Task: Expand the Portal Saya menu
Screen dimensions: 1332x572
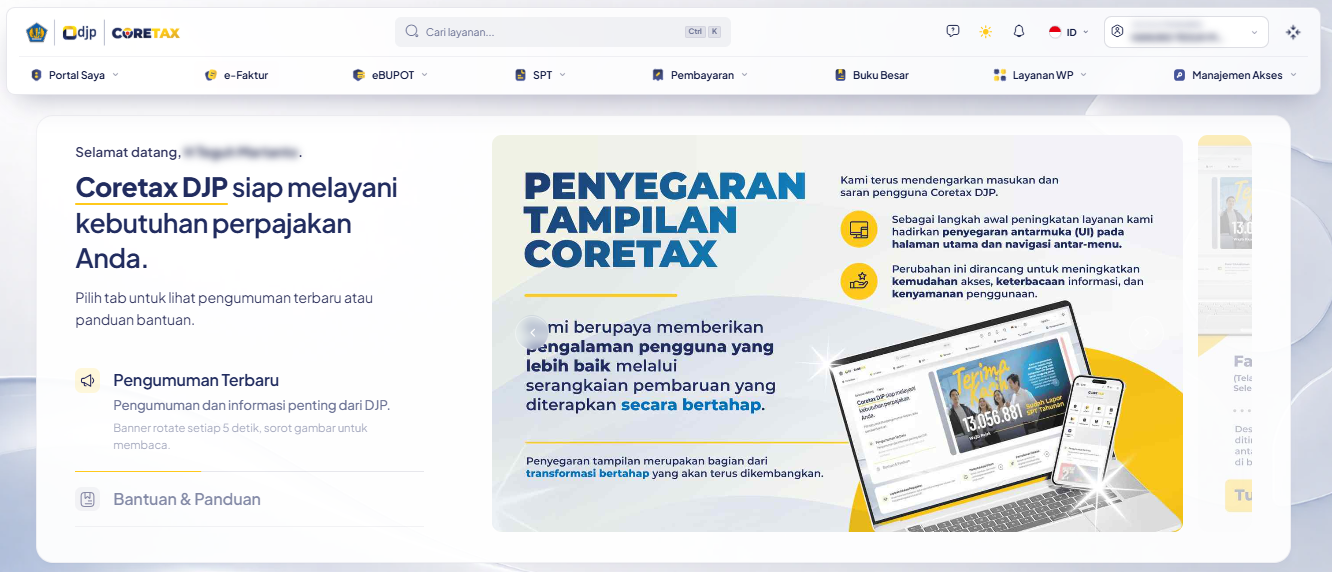Action: pyautogui.click(x=74, y=75)
